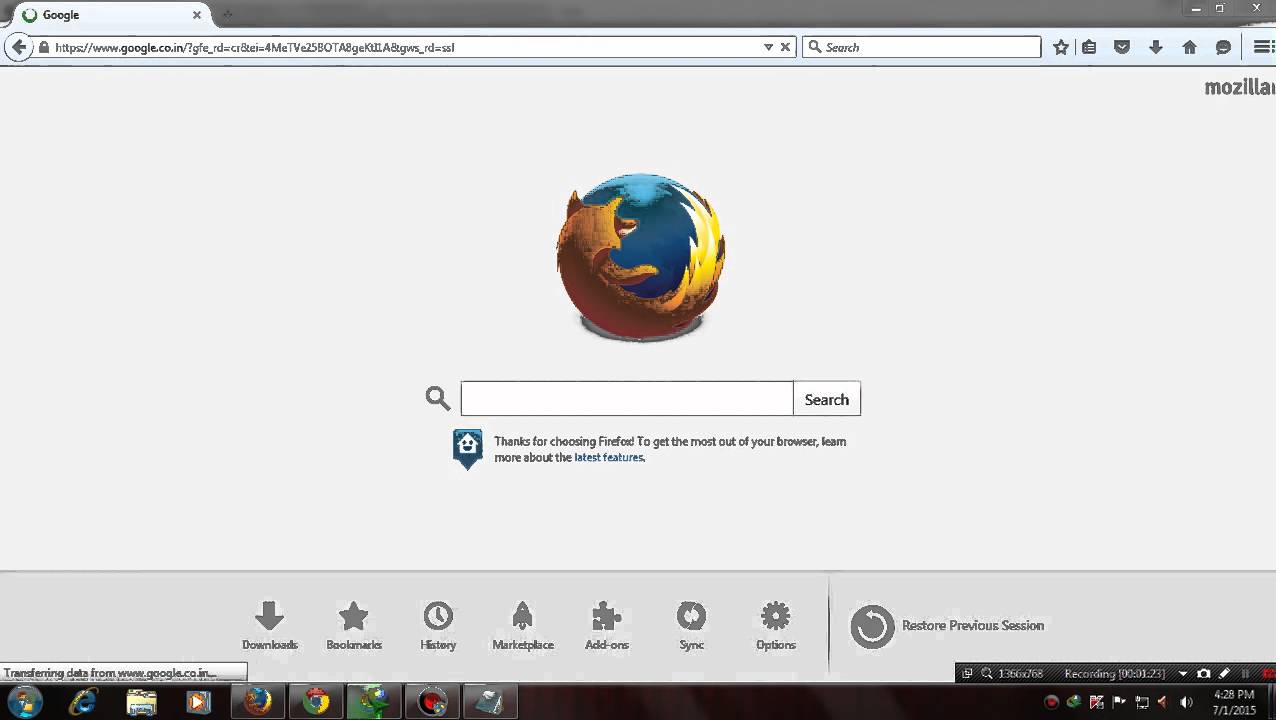Open Marketplace from the bottom launcher
The image size is (1276, 720).
click(x=522, y=626)
